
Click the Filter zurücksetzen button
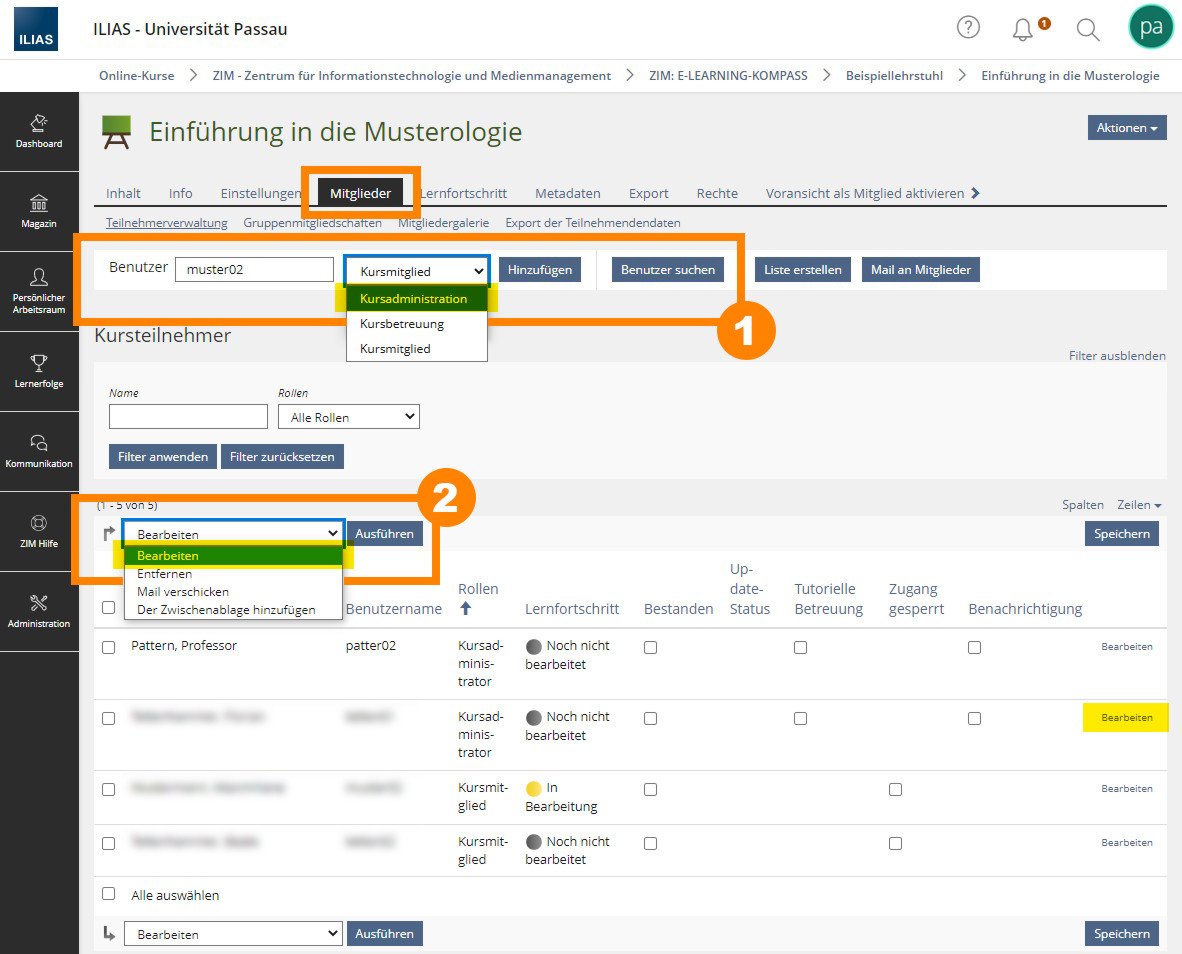click(282, 456)
